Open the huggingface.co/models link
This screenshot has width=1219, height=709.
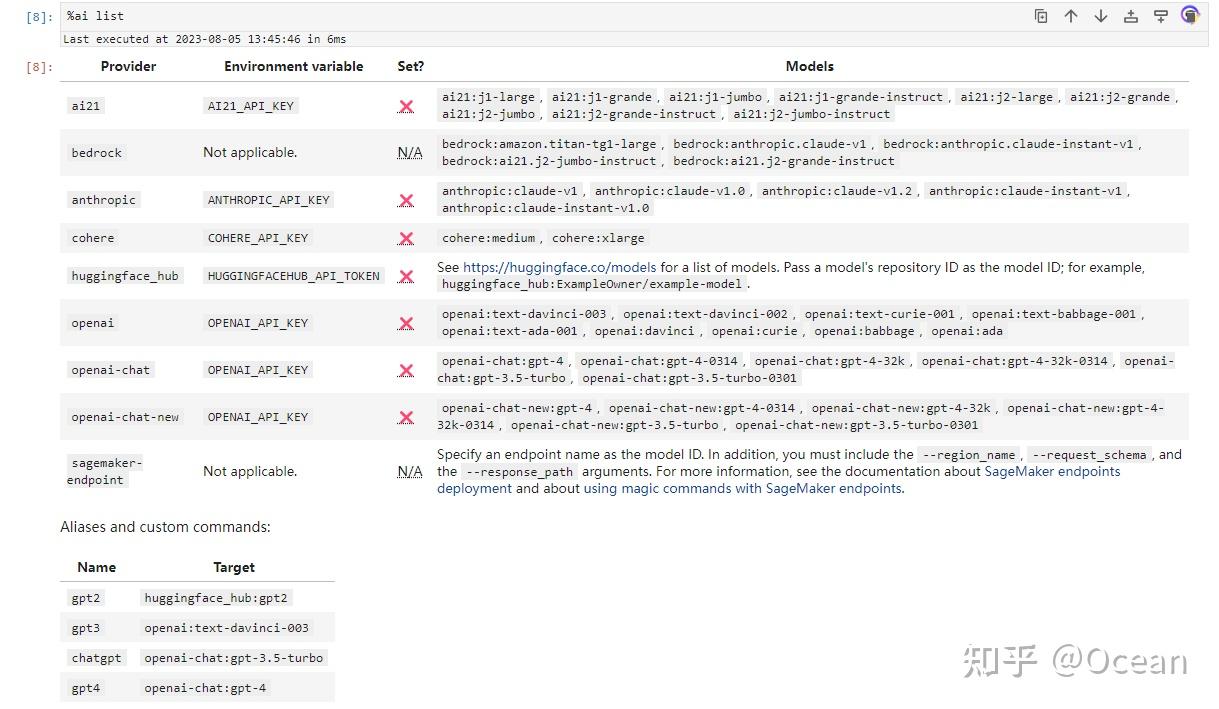(560, 267)
